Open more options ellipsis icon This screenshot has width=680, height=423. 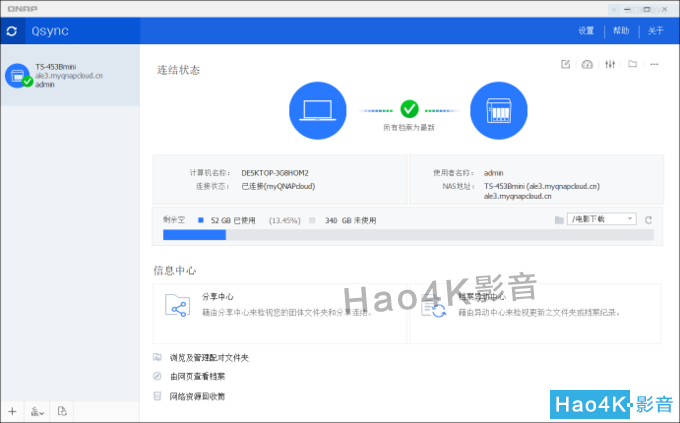654,64
